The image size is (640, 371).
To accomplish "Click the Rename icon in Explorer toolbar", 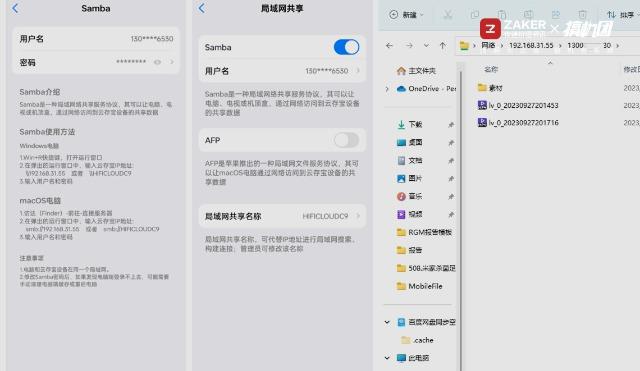I will click(529, 15).
